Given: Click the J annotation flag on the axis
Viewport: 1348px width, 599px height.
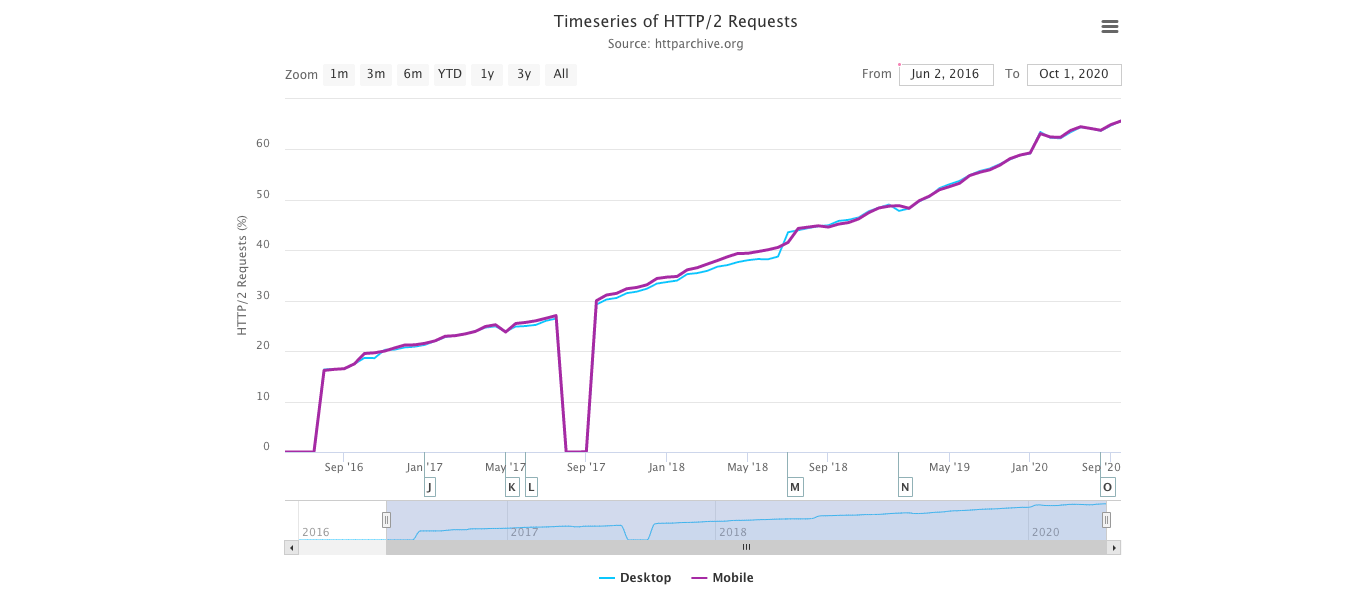Looking at the screenshot, I should (x=429, y=487).
